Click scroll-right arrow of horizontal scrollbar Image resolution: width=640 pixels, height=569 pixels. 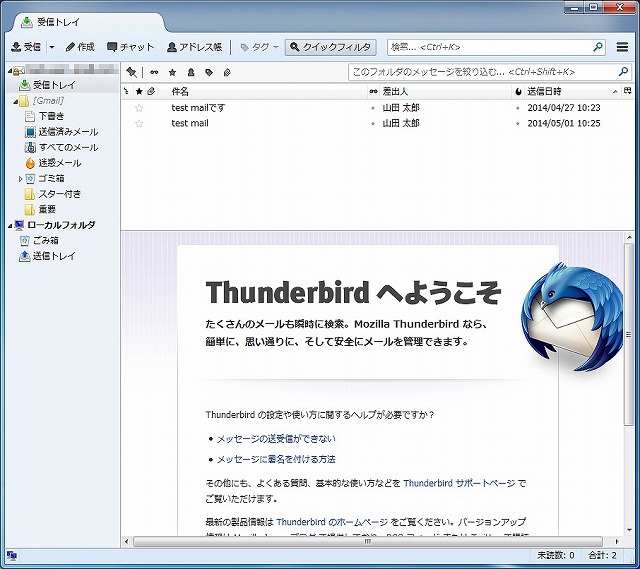point(616,542)
